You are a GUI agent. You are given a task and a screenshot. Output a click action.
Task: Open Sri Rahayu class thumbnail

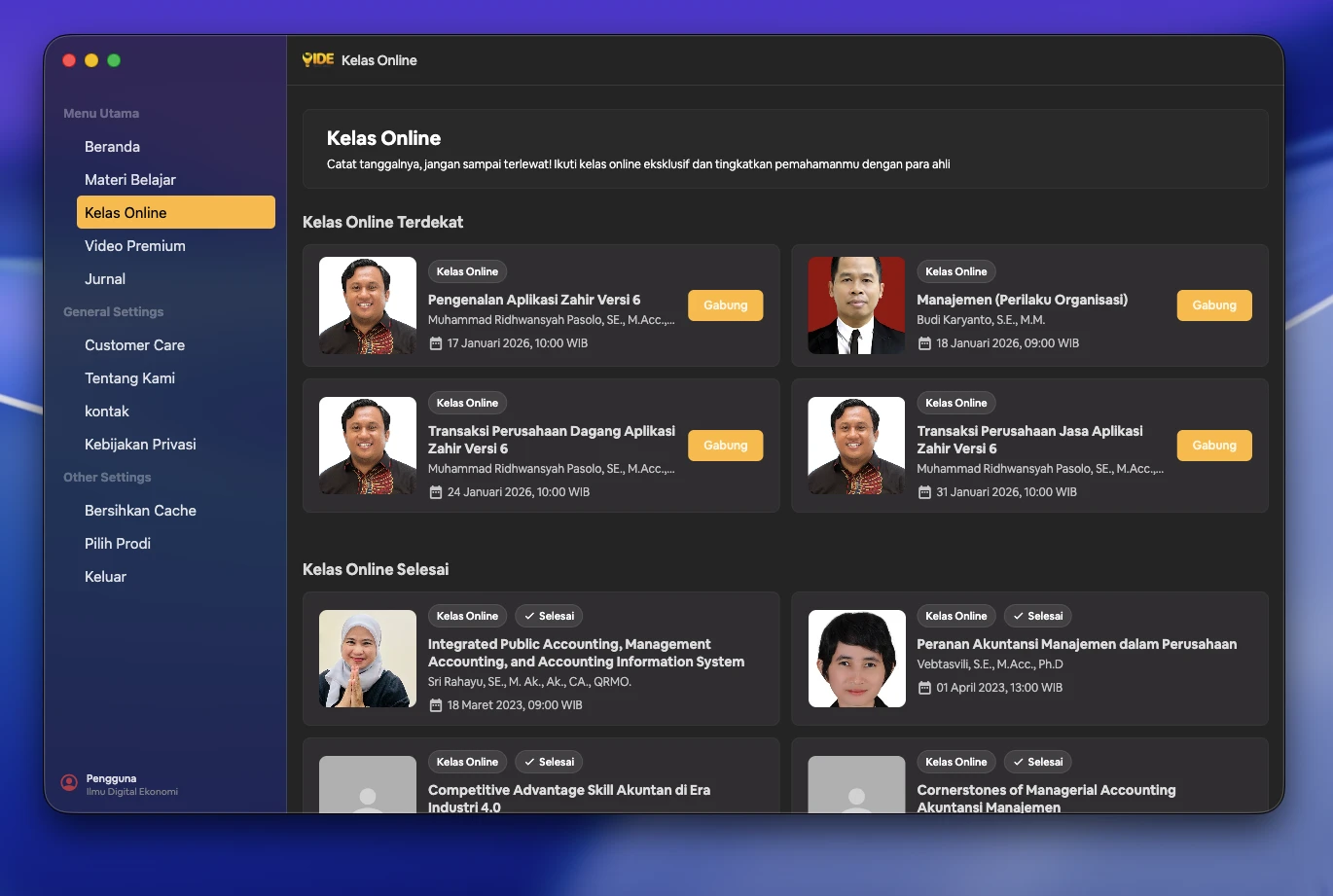pos(368,659)
